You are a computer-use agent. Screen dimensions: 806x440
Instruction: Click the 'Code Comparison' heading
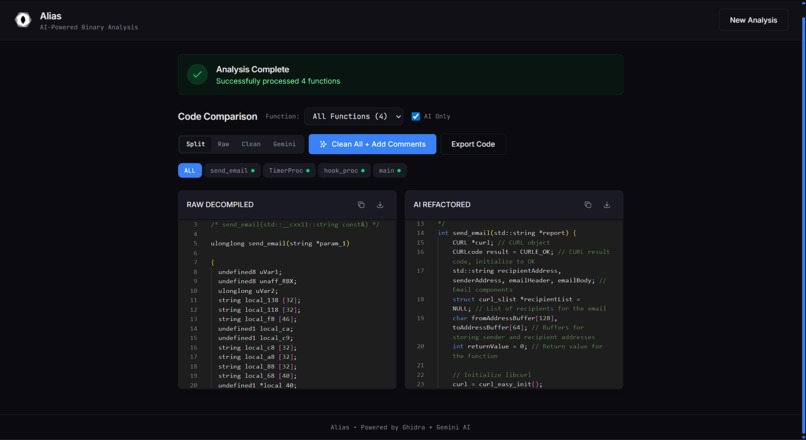coord(217,117)
